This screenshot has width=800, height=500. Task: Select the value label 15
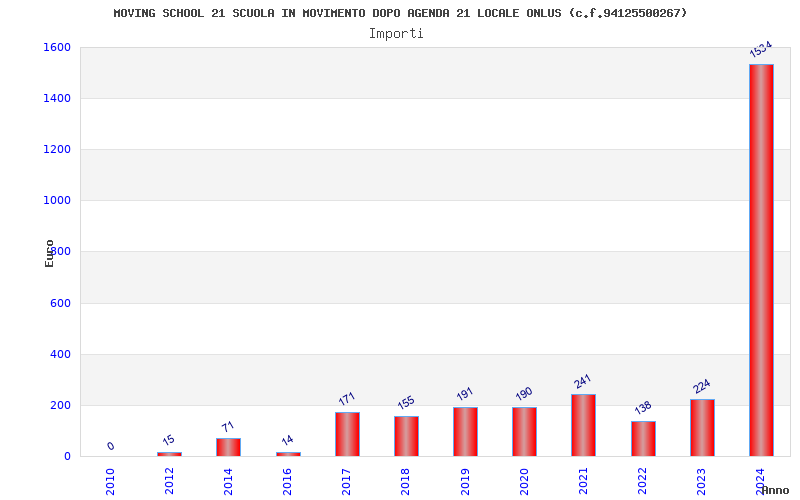click(x=168, y=440)
